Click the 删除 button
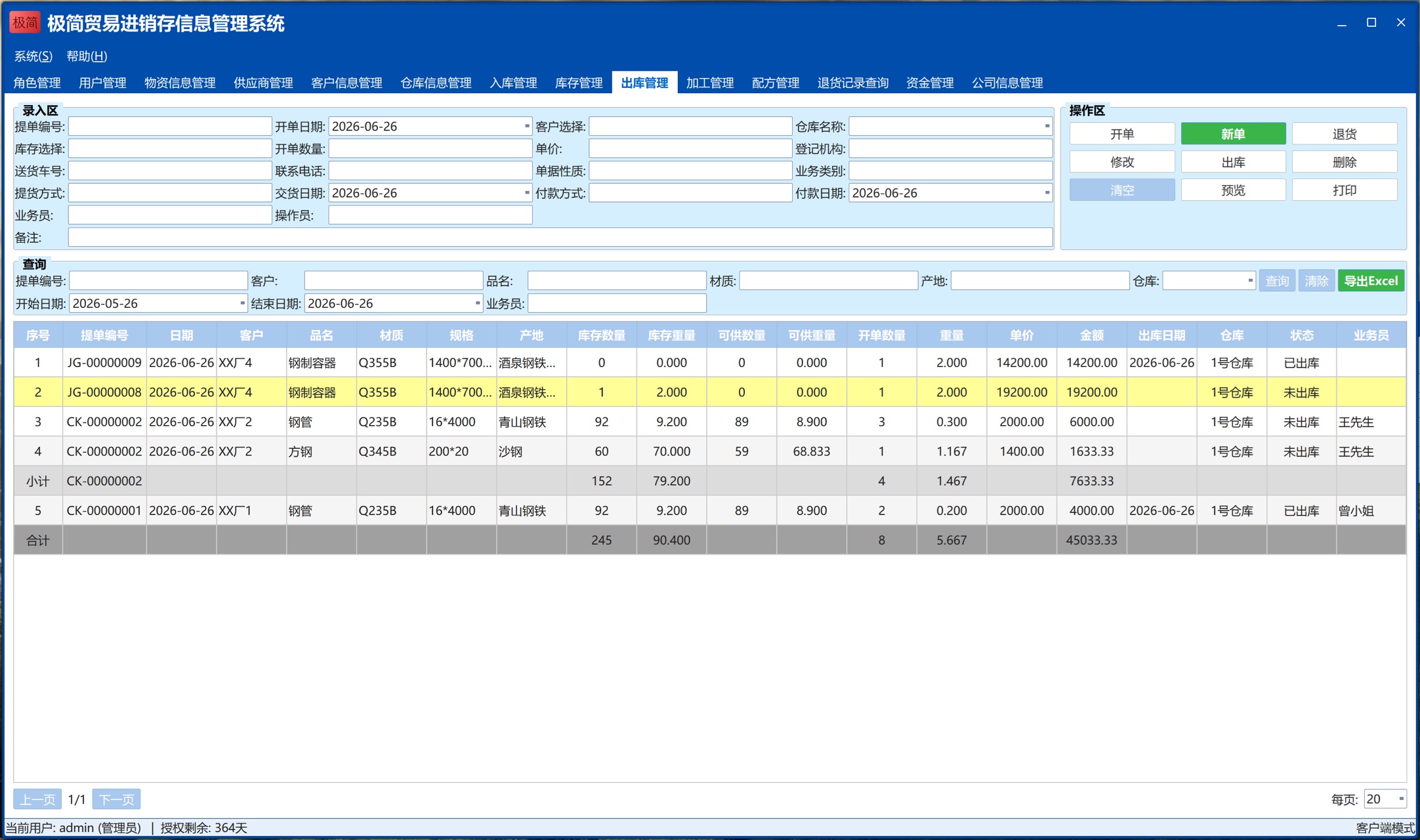Image resolution: width=1420 pixels, height=840 pixels. tap(1345, 162)
